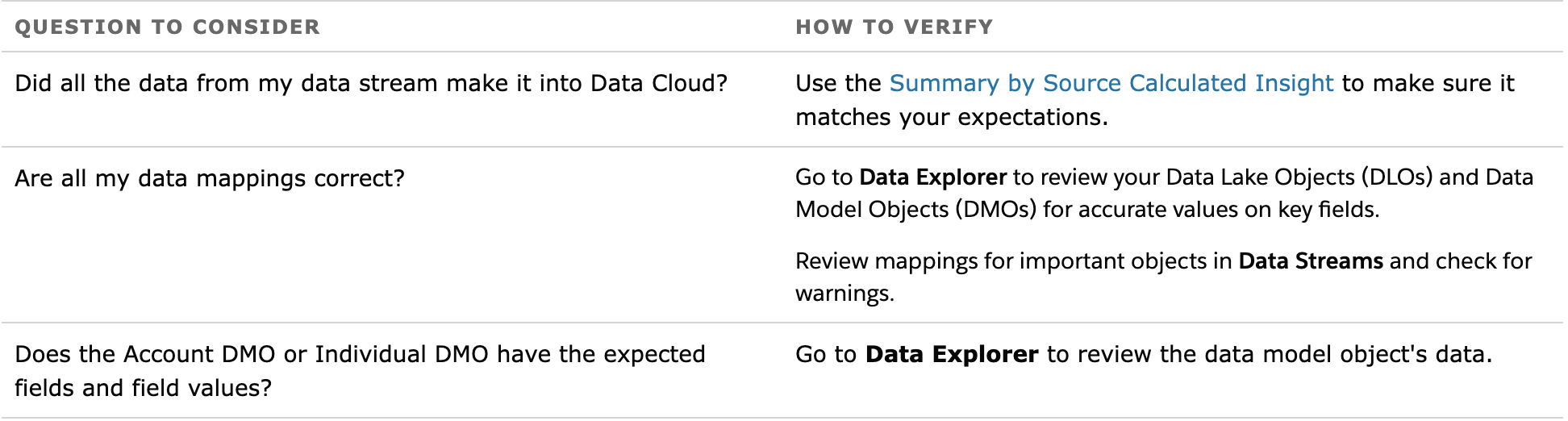Click the 'fields and field values?' line
The width and height of the screenshot is (1568, 421).
click(144, 388)
